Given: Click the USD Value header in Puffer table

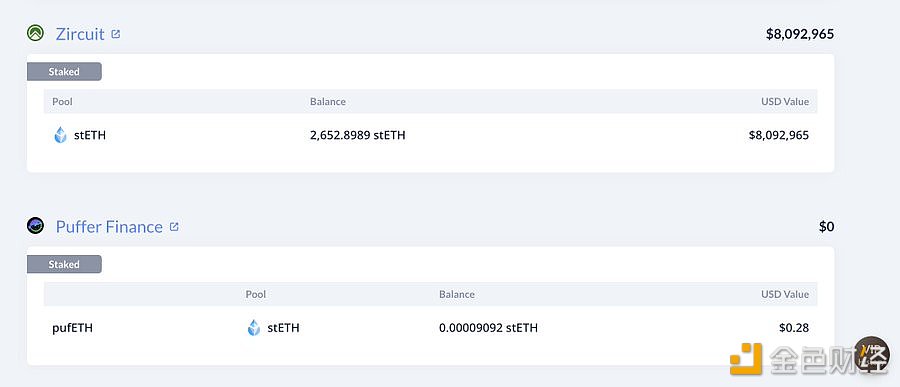Looking at the screenshot, I should click(785, 295).
